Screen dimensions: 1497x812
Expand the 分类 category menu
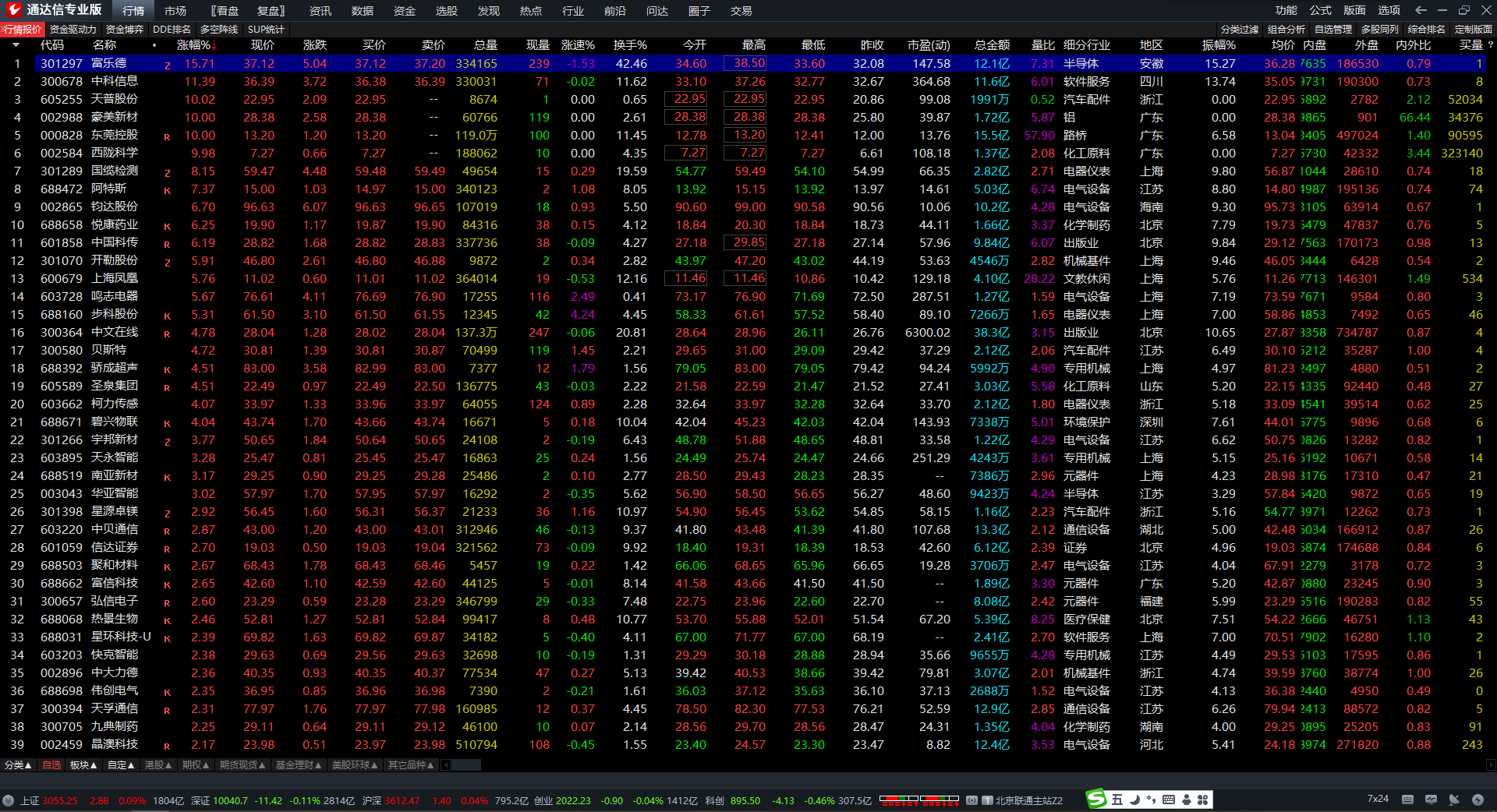(18, 765)
